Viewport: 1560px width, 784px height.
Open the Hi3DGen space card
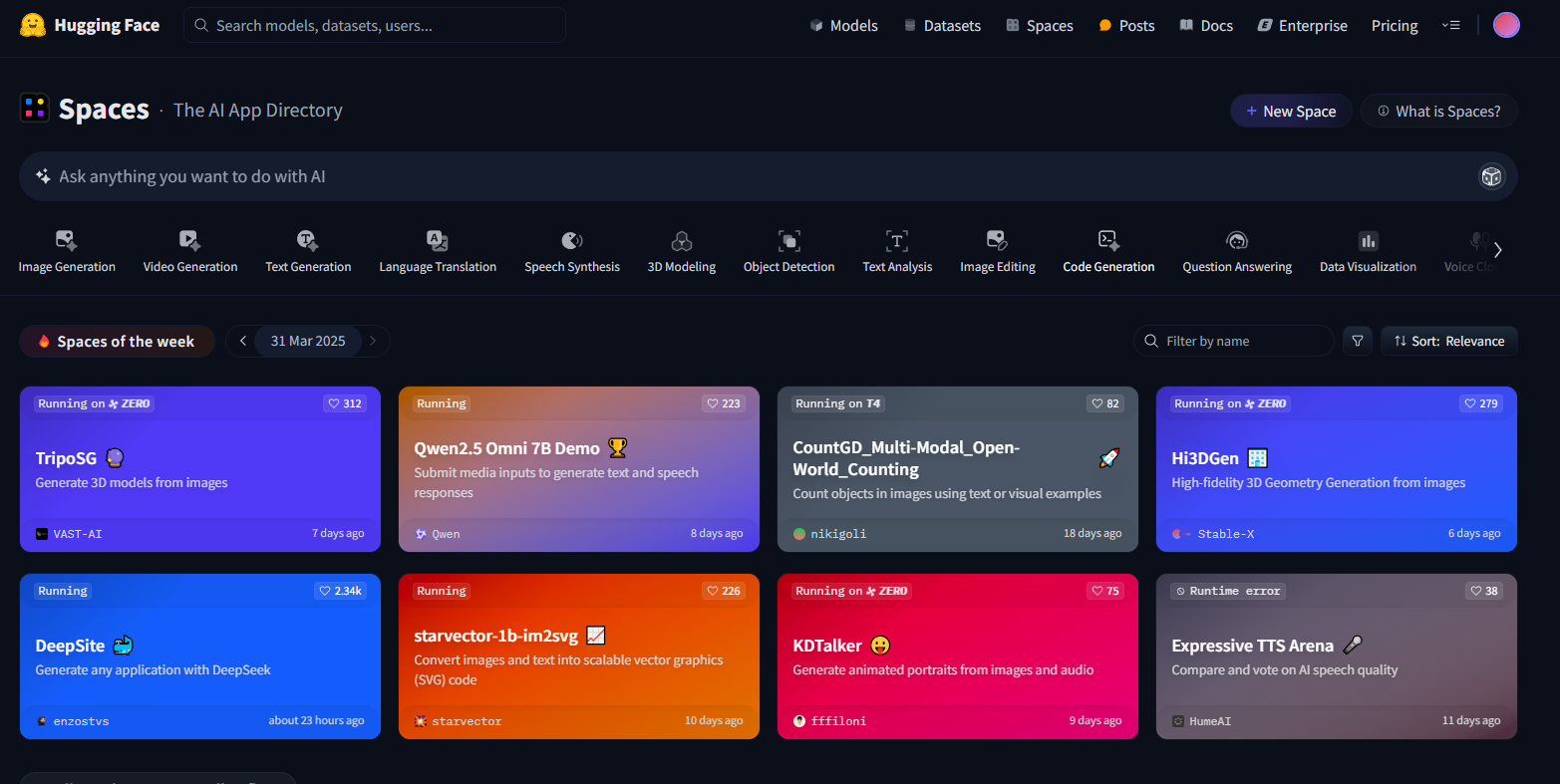(1337, 469)
